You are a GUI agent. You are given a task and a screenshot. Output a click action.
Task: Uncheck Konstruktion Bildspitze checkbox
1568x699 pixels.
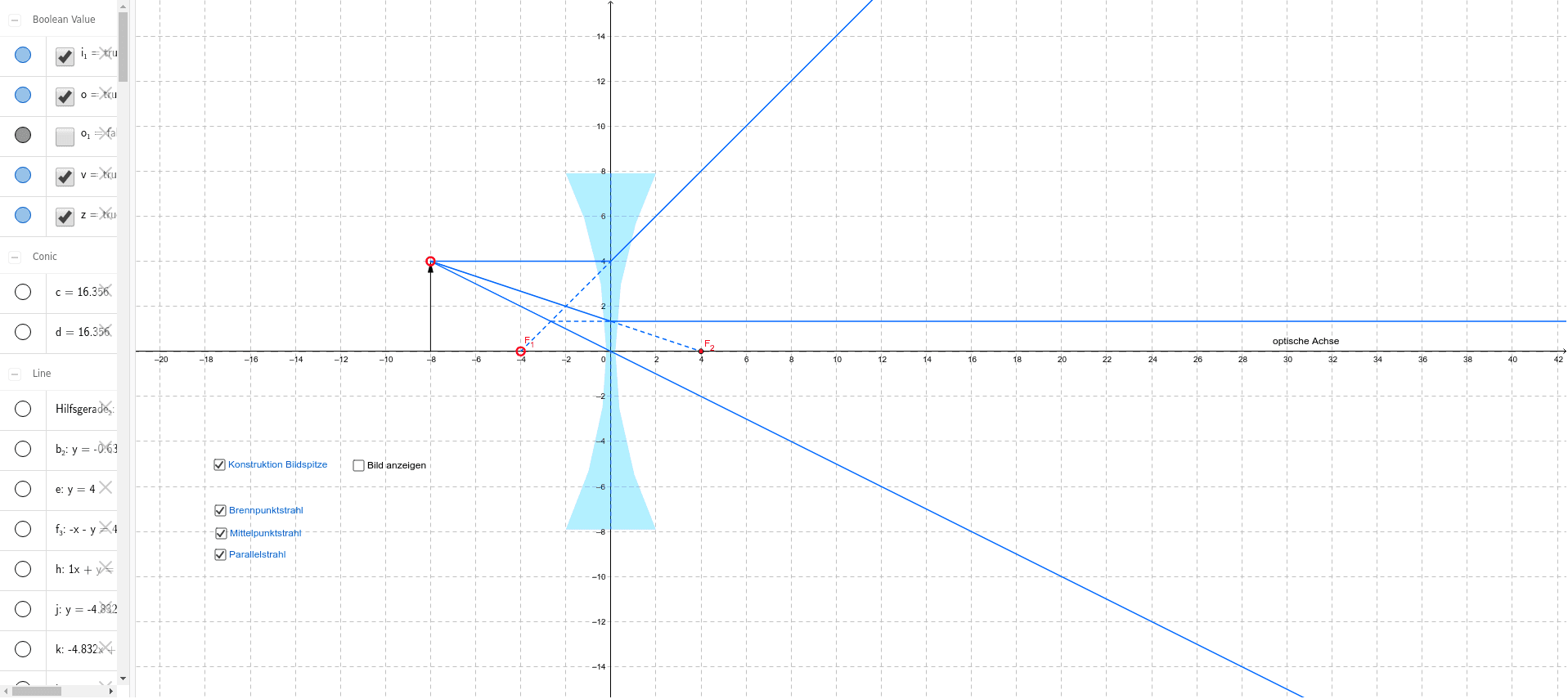click(219, 464)
